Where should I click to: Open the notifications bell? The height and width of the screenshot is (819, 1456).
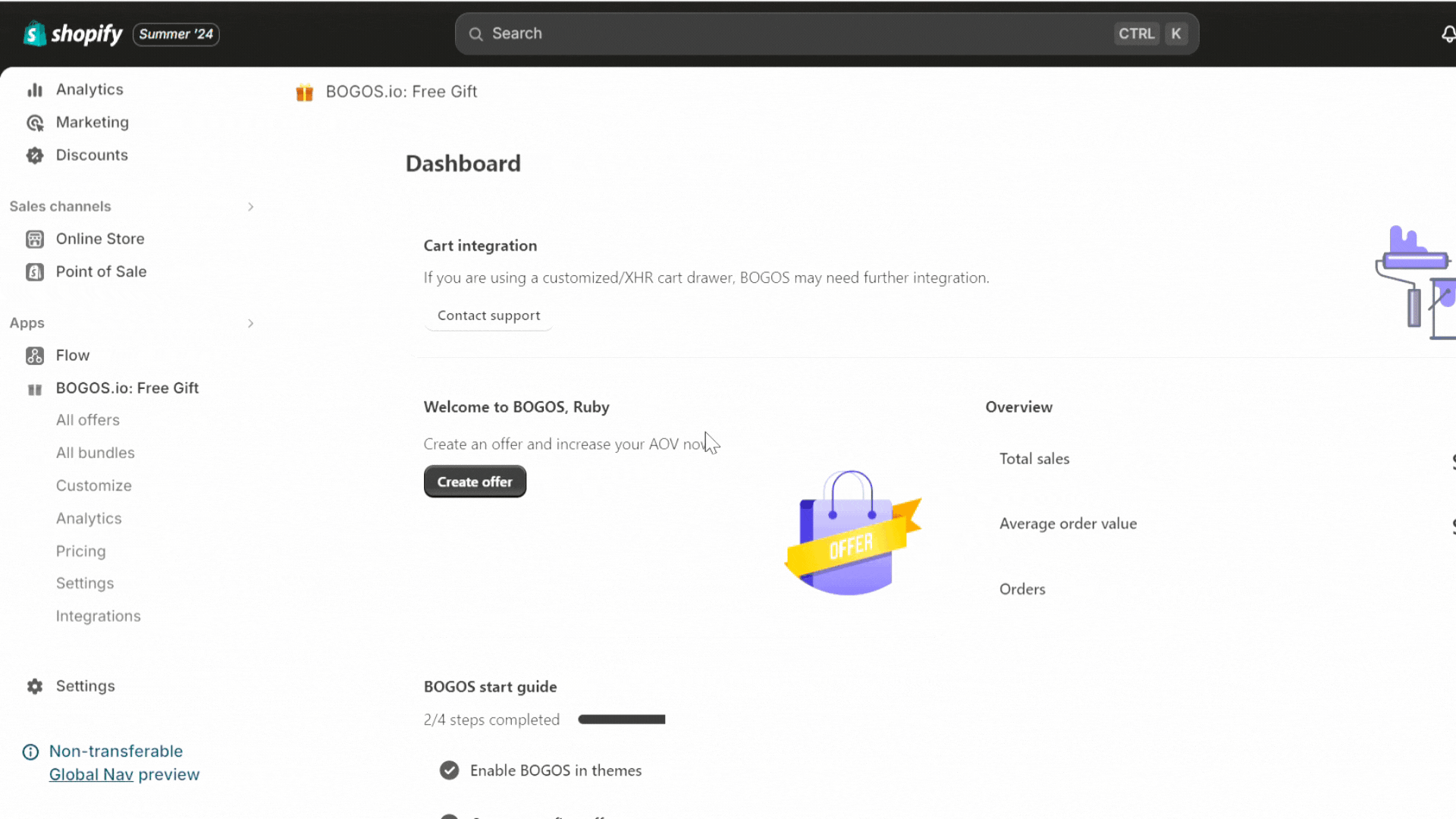1448,34
